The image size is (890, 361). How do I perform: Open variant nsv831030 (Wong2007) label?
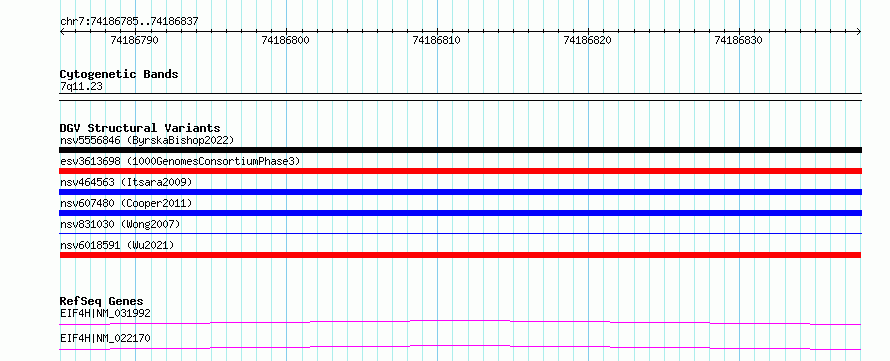click(x=120, y=224)
